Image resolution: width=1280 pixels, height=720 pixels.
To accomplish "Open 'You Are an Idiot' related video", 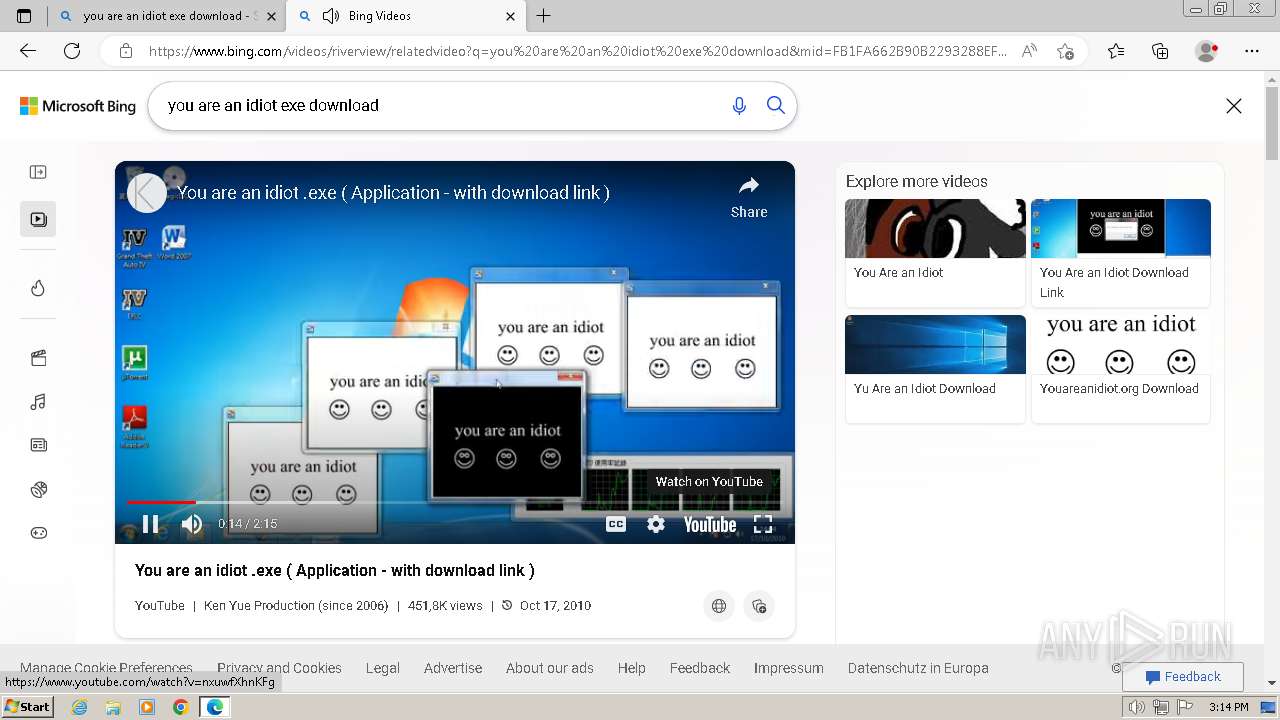I will click(x=935, y=252).
